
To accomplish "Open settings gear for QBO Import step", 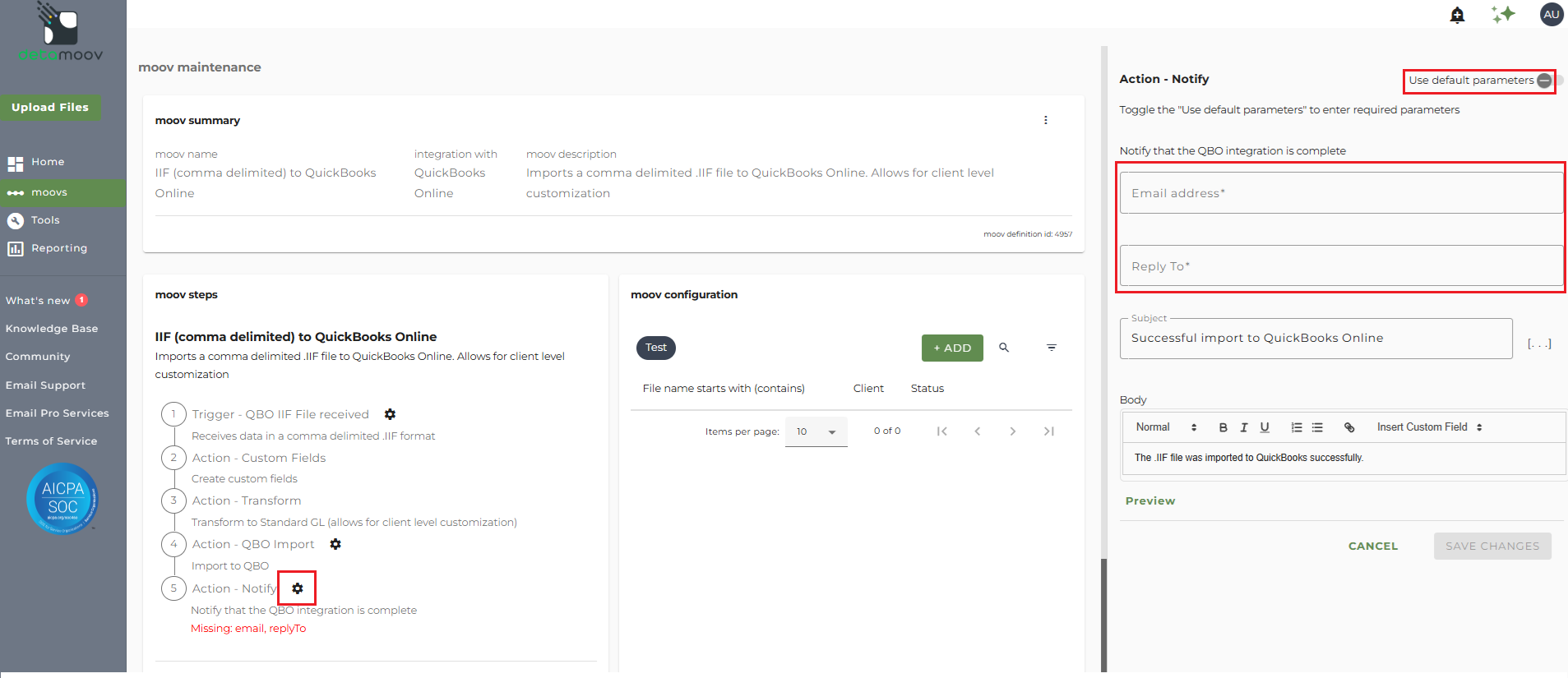I will [335, 544].
